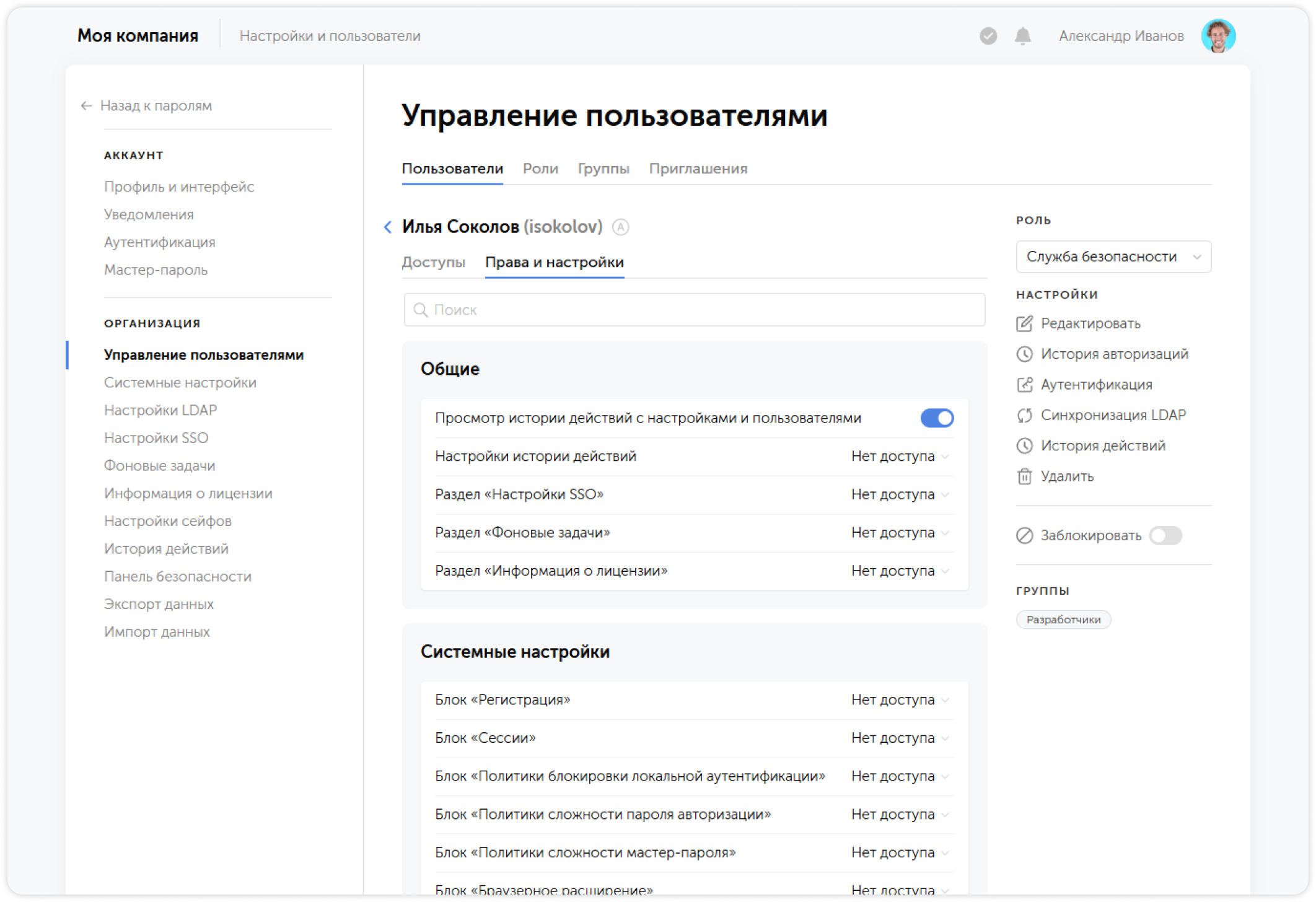Screen dimensions: 1316x902
Task: Open the Роль dropdown Служба безопасности
Action: pyautogui.click(x=1113, y=256)
